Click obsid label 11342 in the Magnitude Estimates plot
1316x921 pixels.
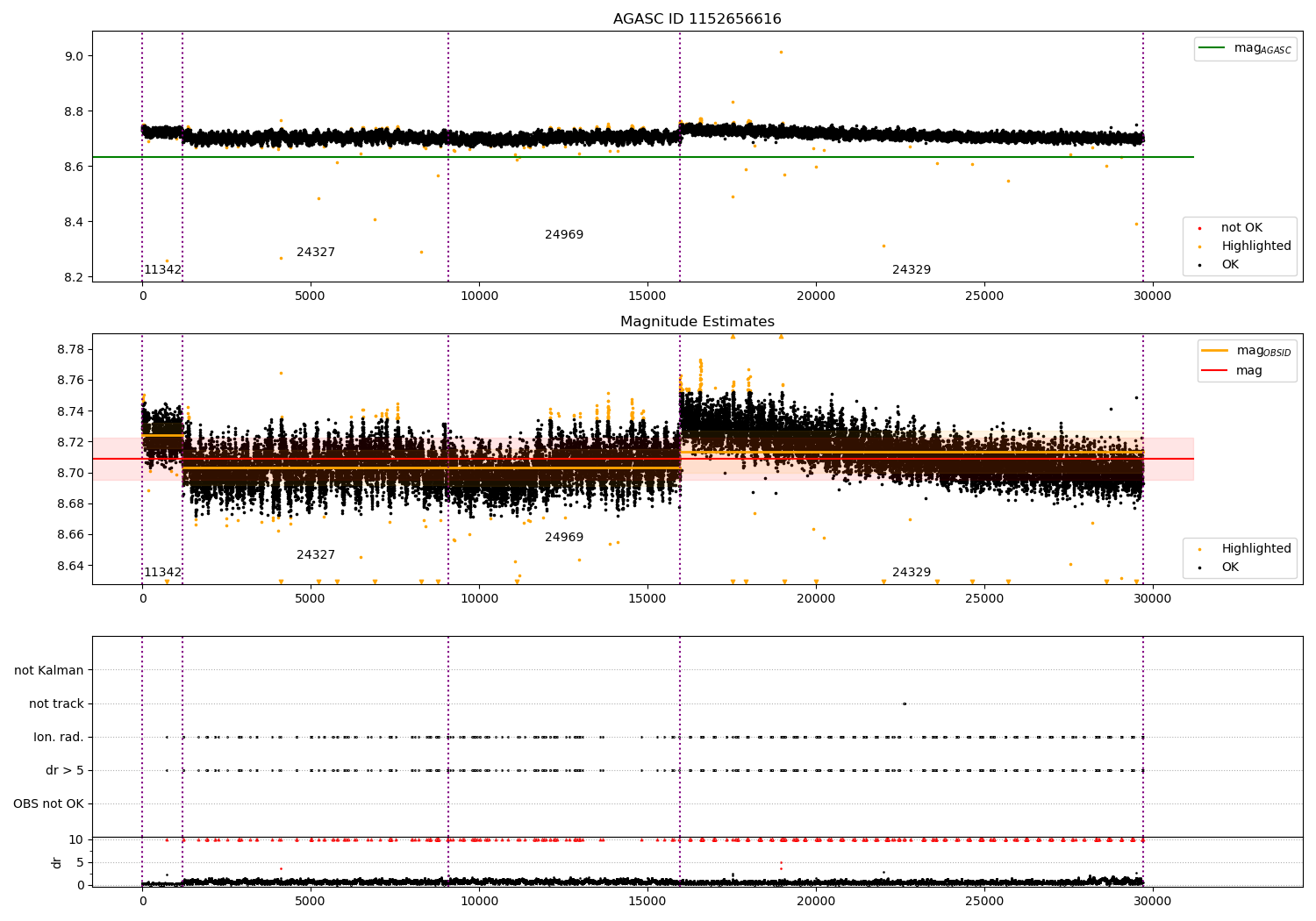pos(162,573)
